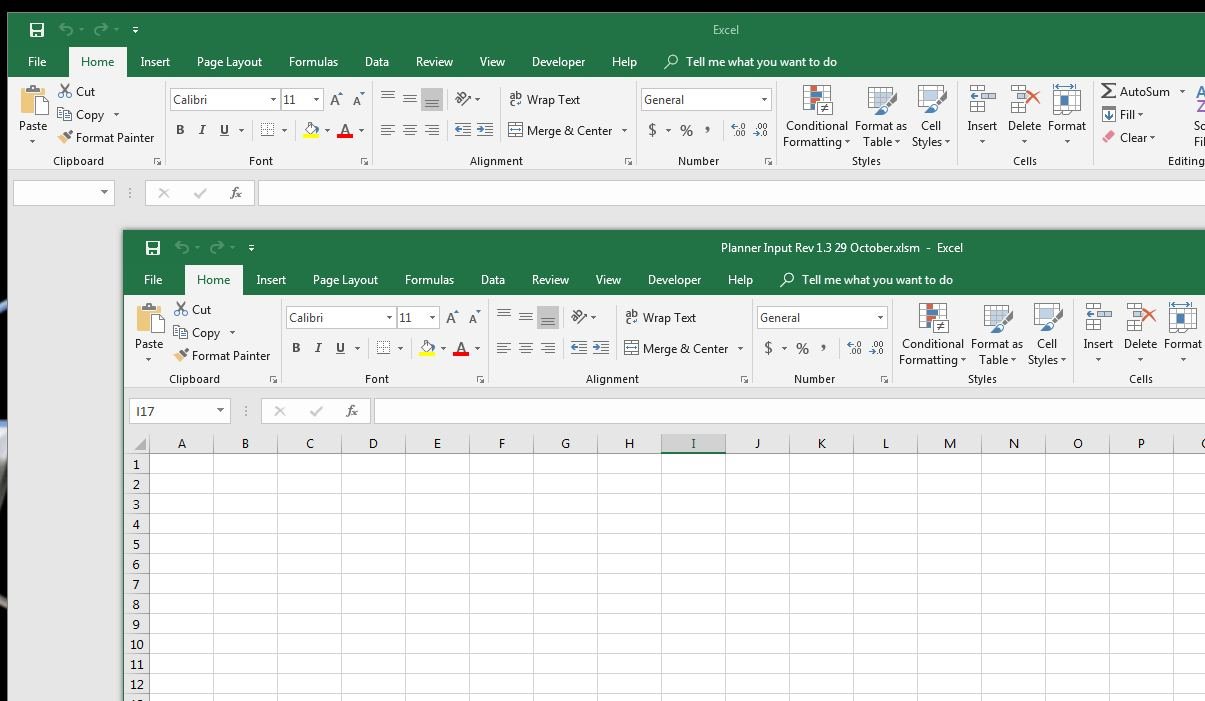Click Clear button in back Excel window

point(1129,137)
